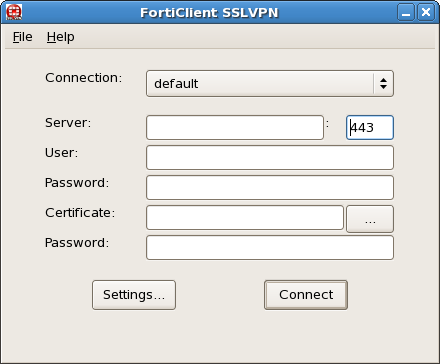Click the Connection: label
This screenshot has width=440, height=364.
tap(84, 78)
